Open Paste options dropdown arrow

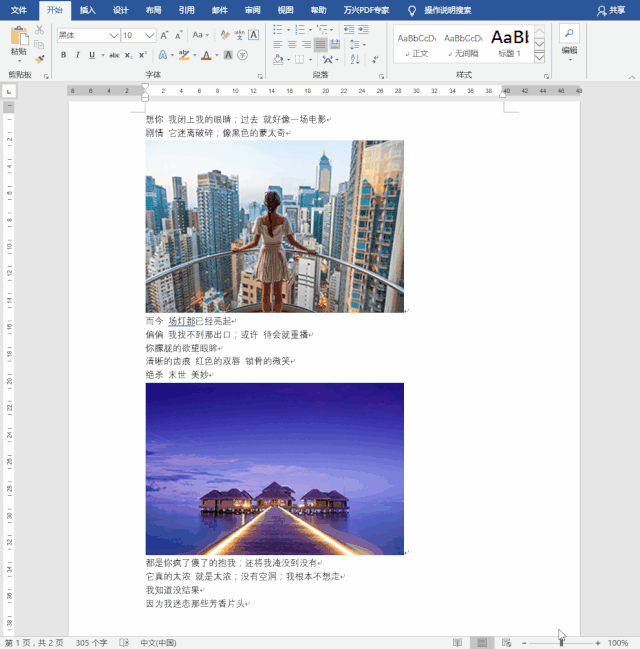point(19,61)
